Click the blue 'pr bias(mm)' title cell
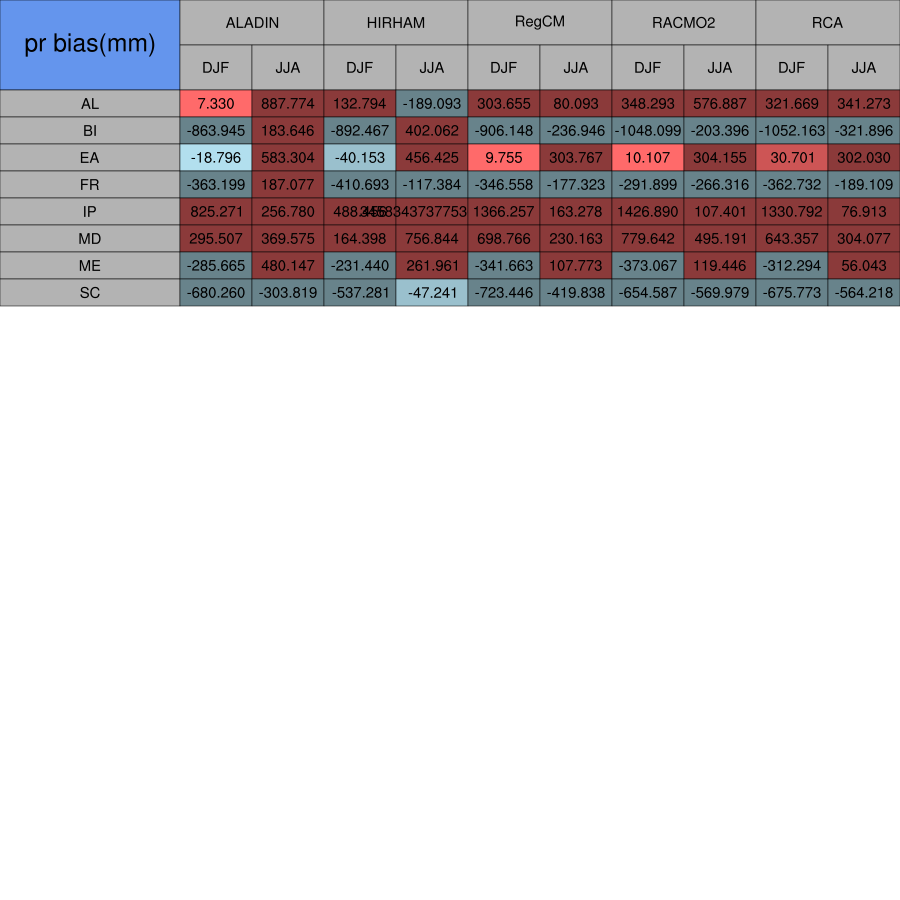 click(90, 45)
